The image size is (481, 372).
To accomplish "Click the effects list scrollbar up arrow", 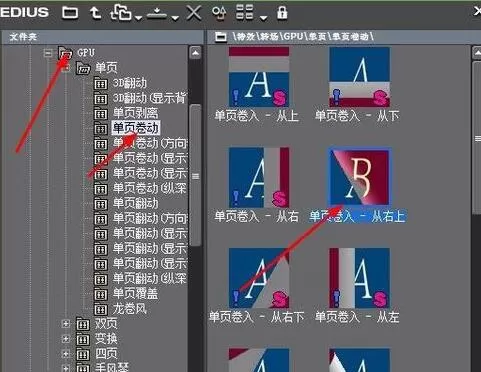I will pyautogui.click(x=477, y=53).
